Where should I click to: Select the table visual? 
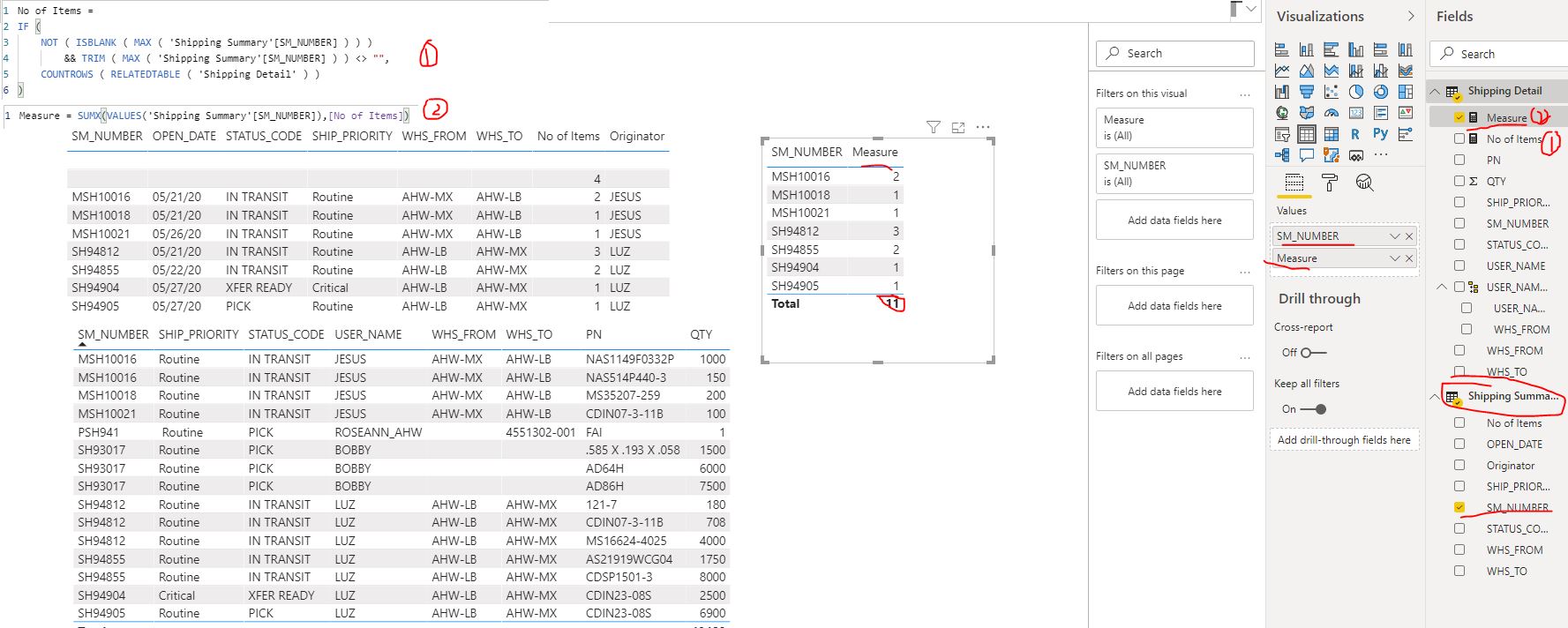[1307, 134]
